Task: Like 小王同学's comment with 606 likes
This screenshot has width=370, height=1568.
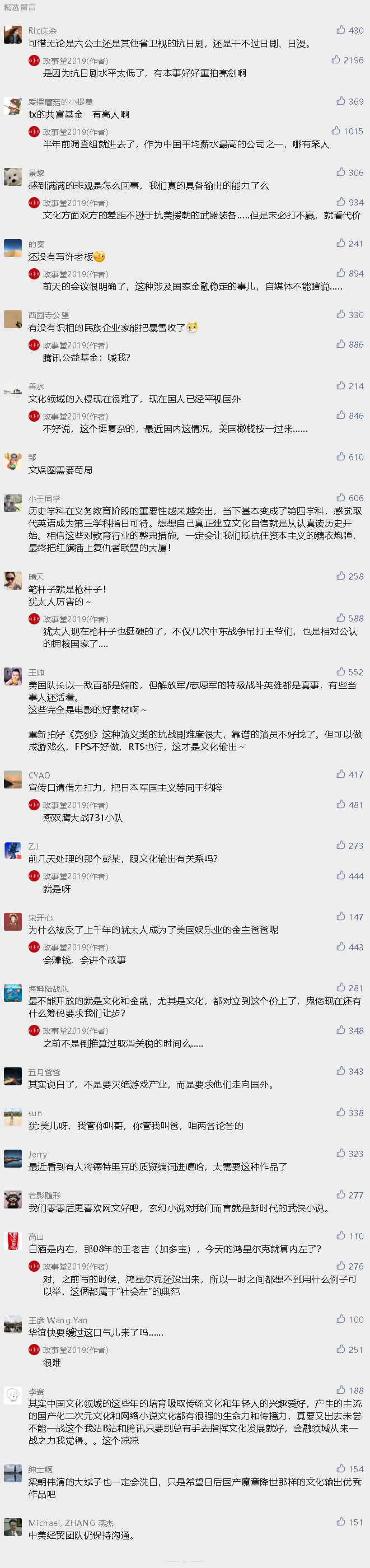Action: pos(350,497)
